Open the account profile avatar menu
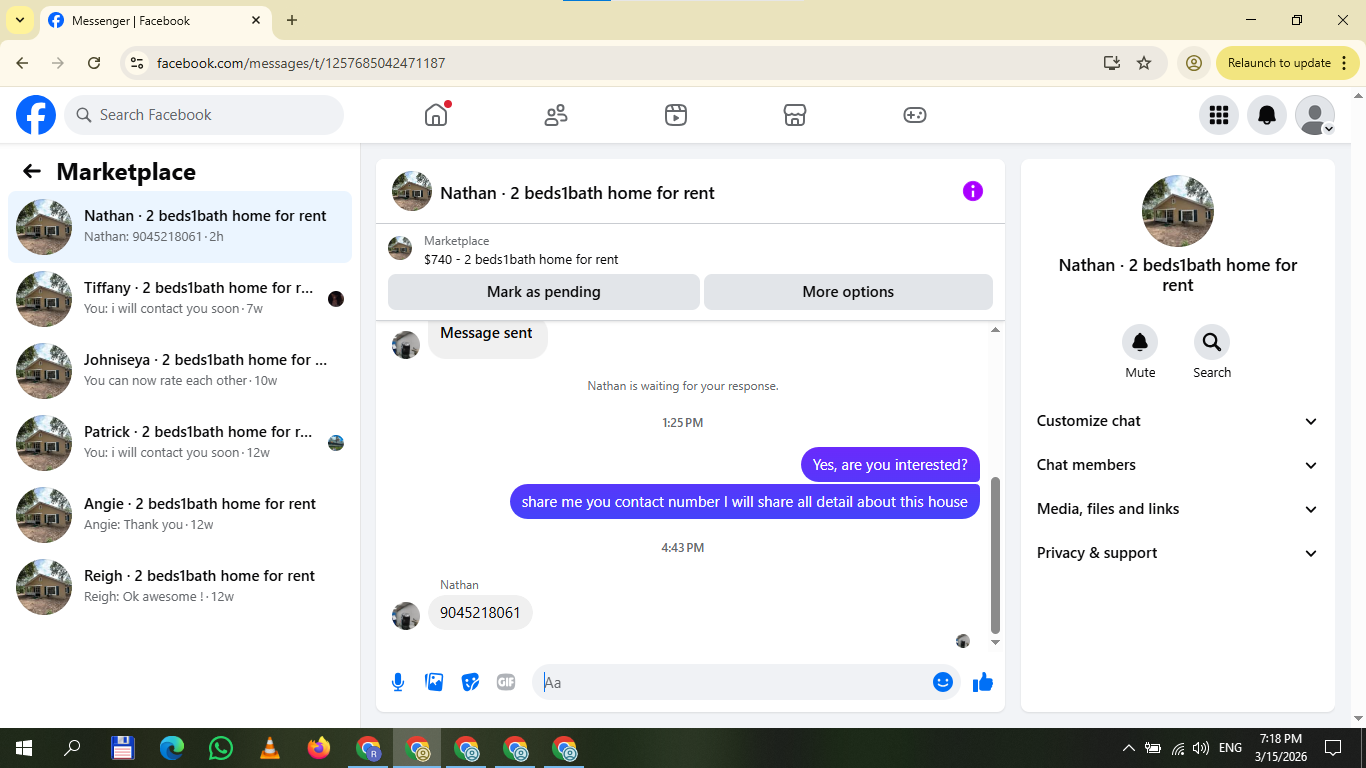The height and width of the screenshot is (768, 1366). click(x=1315, y=115)
